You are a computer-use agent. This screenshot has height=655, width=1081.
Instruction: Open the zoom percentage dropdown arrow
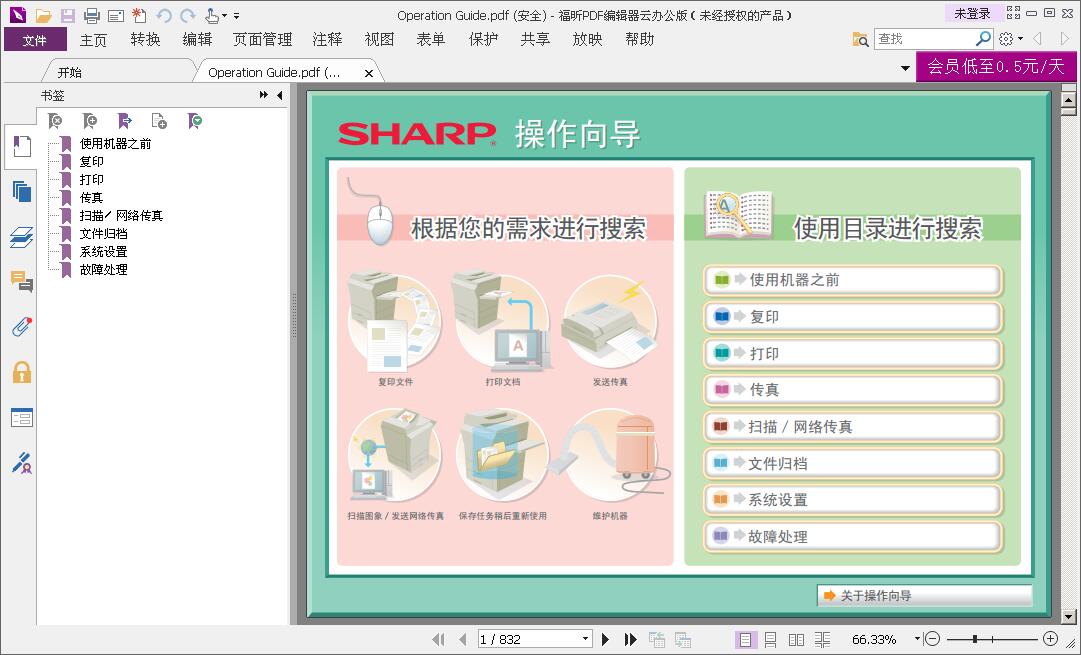click(917, 638)
